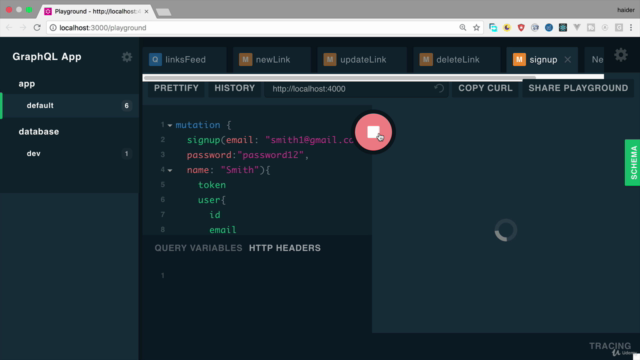Screen dimensions: 640x360
Task: Reload schema icon next to endpoint URL
Action: point(439,88)
